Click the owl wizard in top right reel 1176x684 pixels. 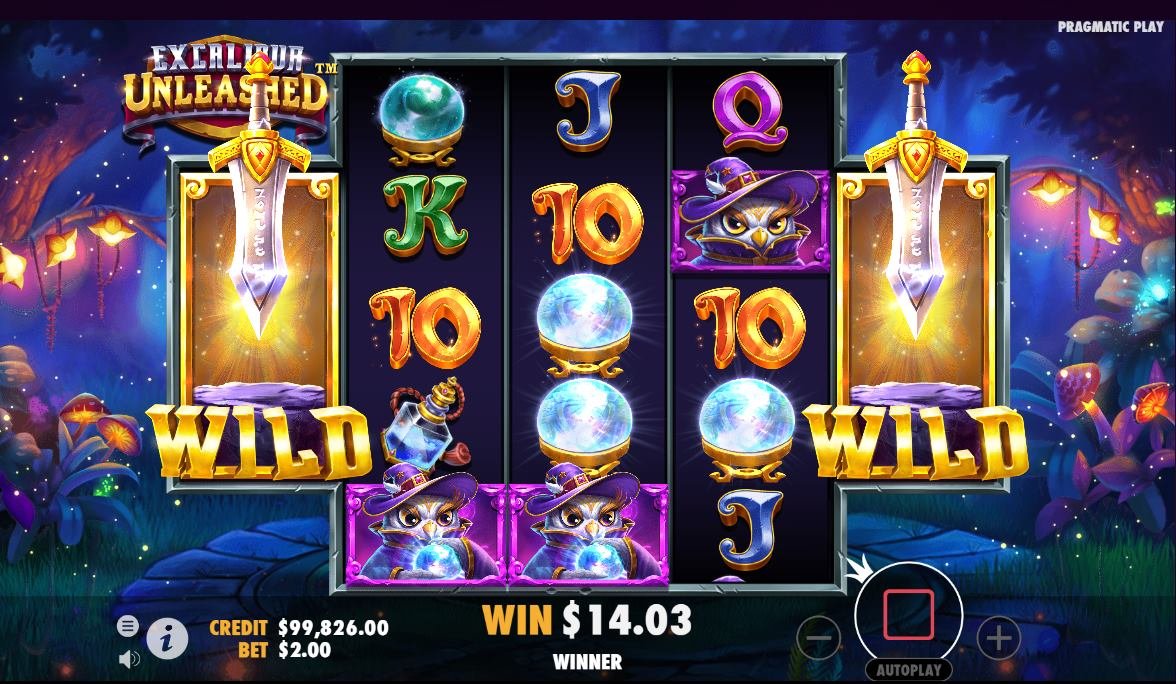pos(750,220)
